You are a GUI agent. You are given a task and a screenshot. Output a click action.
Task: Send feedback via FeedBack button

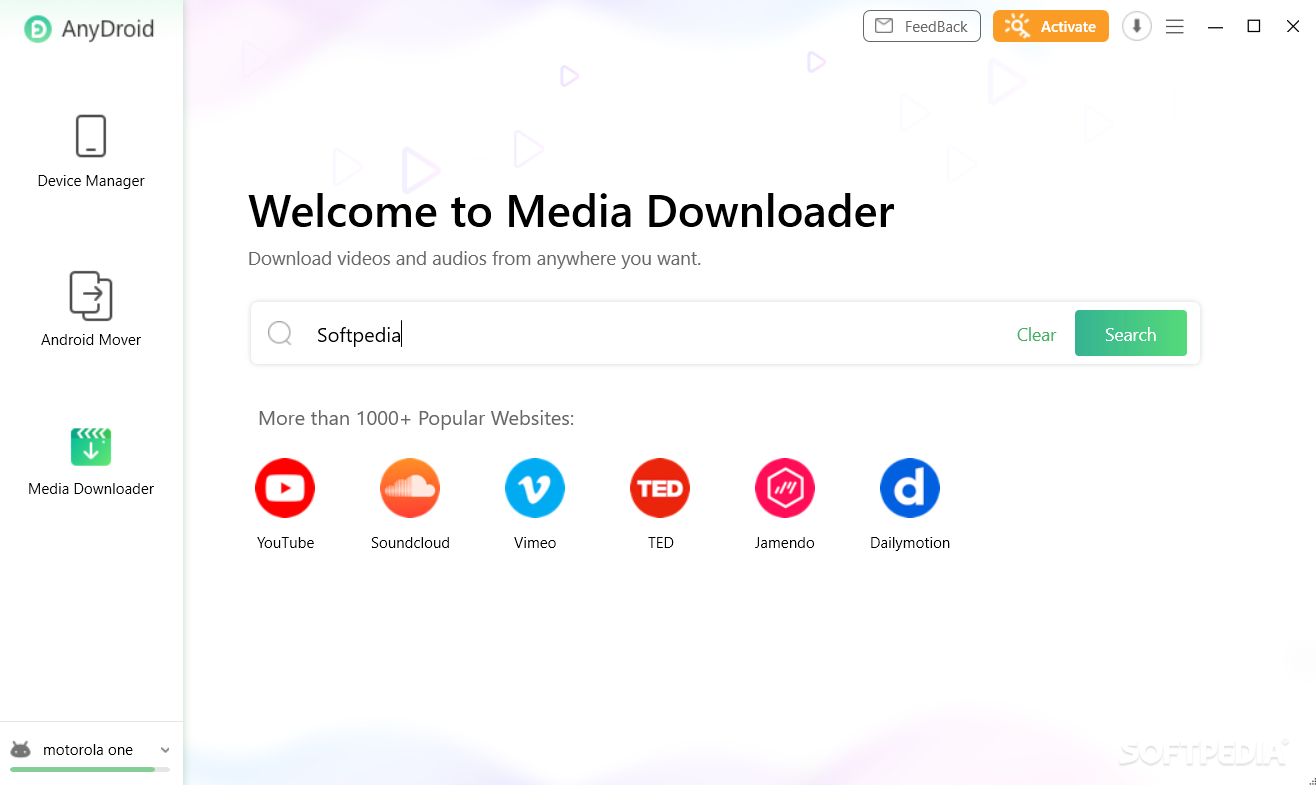coord(922,26)
